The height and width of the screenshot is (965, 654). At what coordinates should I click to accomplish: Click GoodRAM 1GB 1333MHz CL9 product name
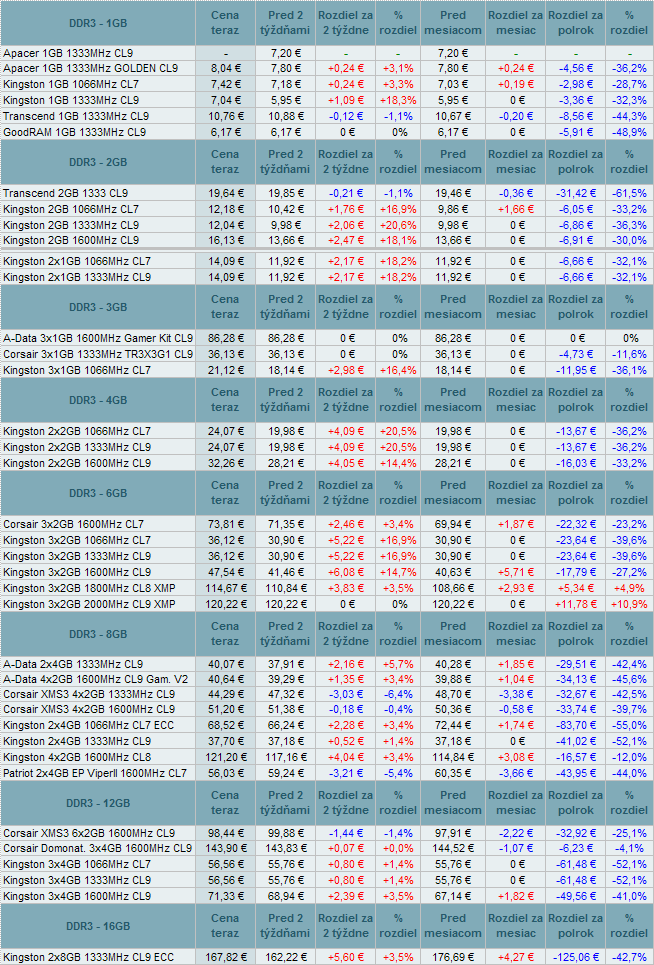click(x=74, y=132)
